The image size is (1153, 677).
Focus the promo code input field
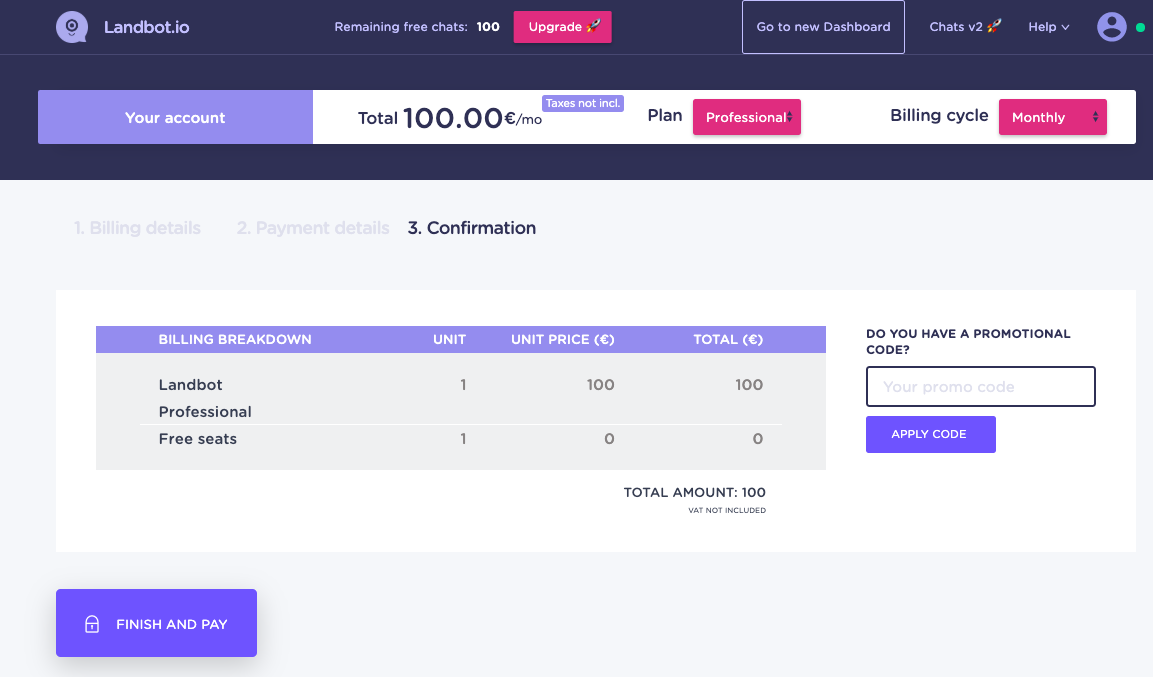click(x=980, y=387)
